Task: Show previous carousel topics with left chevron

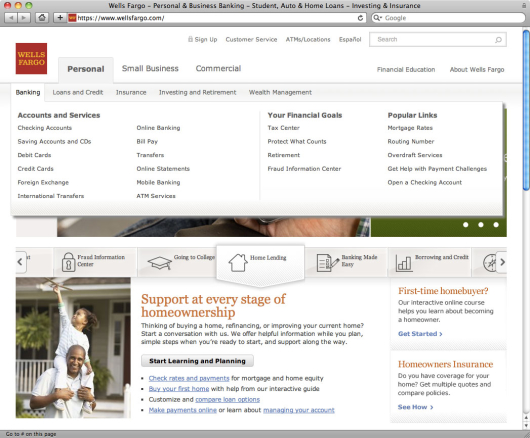Action: point(20,262)
